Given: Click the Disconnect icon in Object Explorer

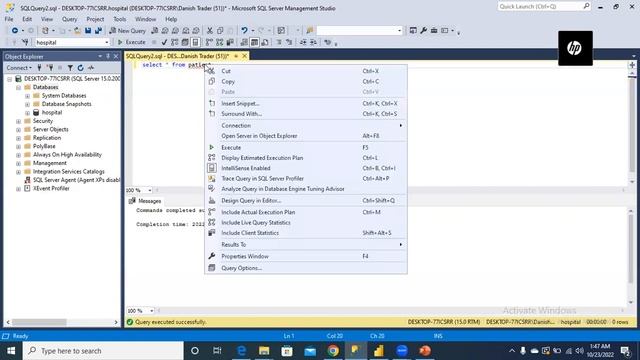Looking at the screenshot, I should [50, 68].
